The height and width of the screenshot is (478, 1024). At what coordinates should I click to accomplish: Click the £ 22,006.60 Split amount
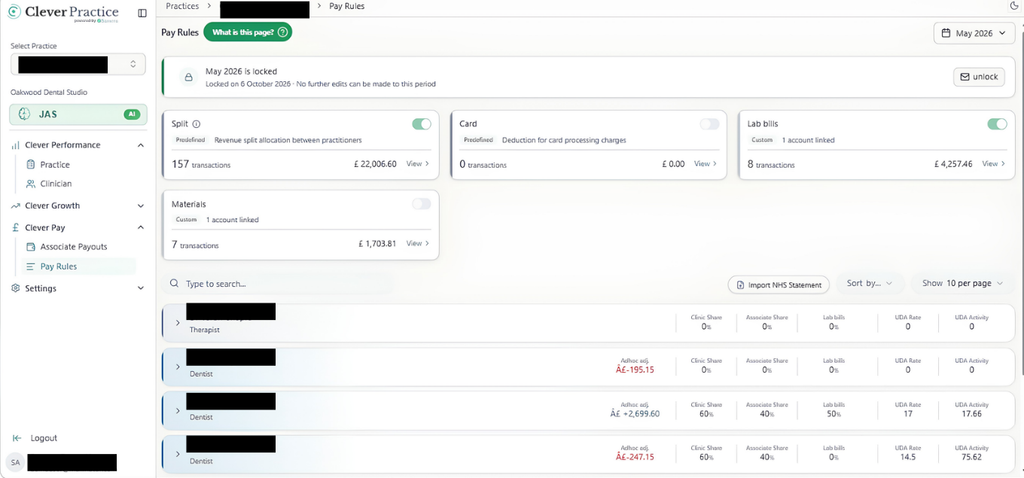[x=377, y=164]
